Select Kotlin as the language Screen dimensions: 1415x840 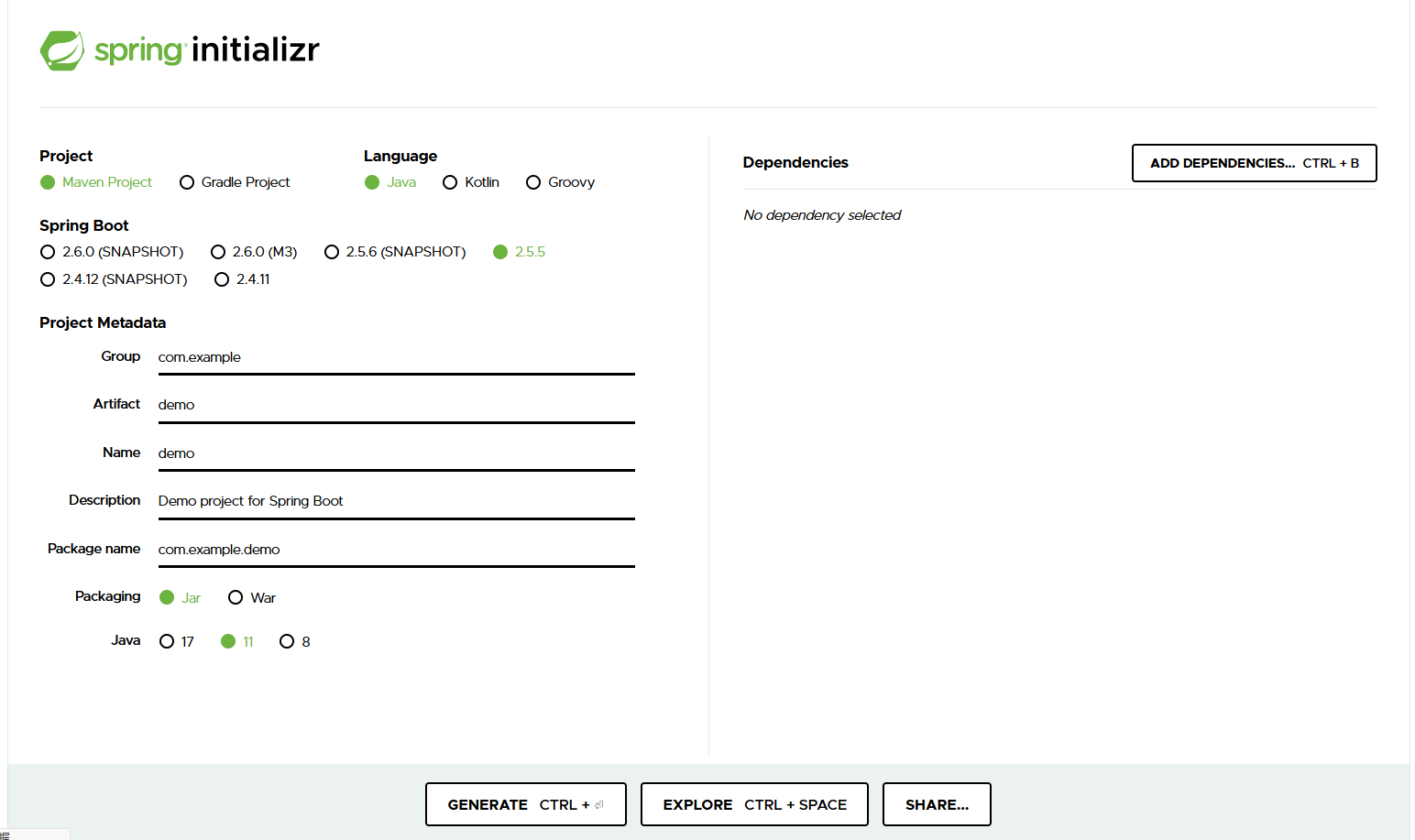(x=450, y=182)
